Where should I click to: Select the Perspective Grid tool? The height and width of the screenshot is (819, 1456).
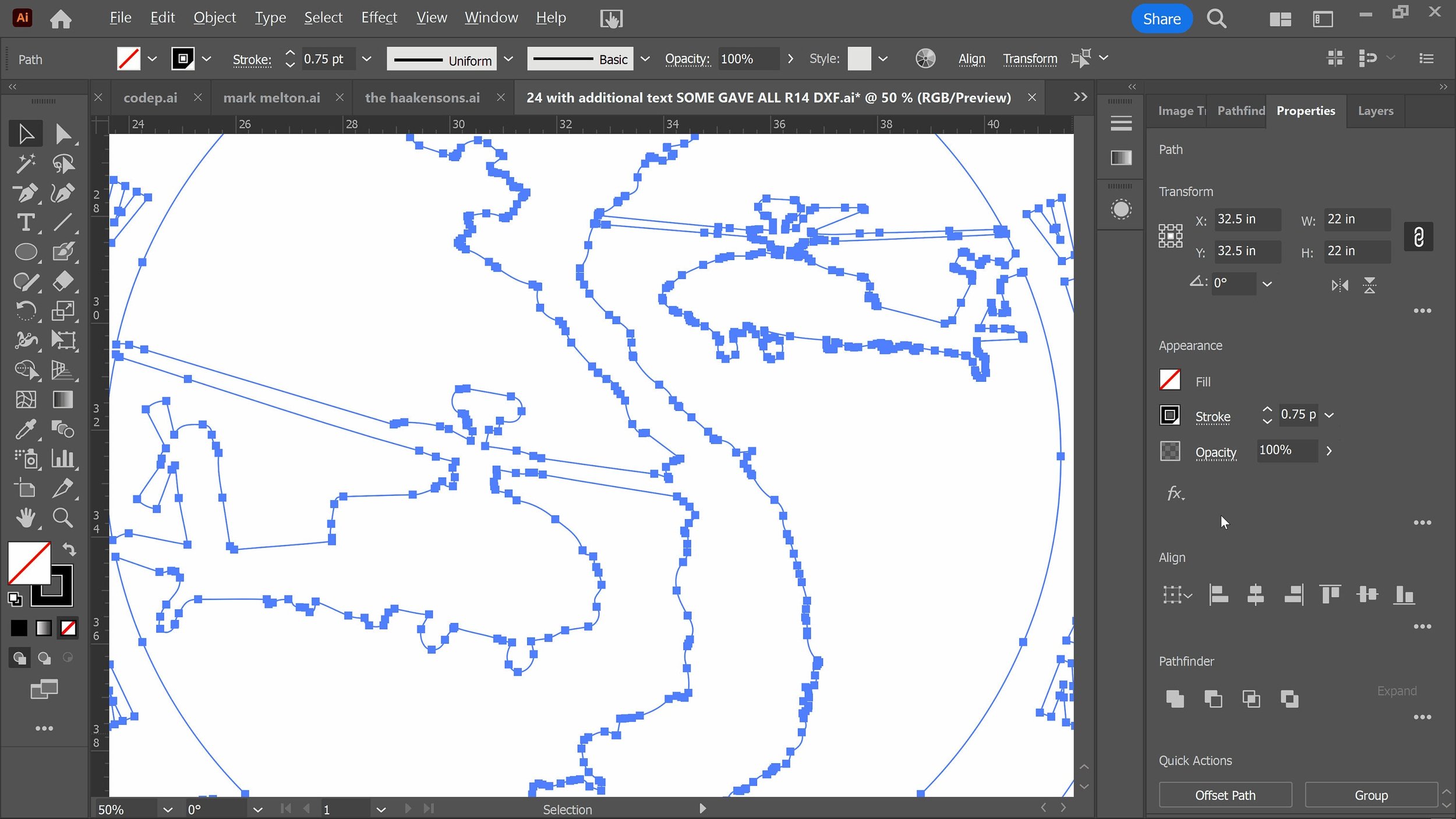tap(63, 370)
